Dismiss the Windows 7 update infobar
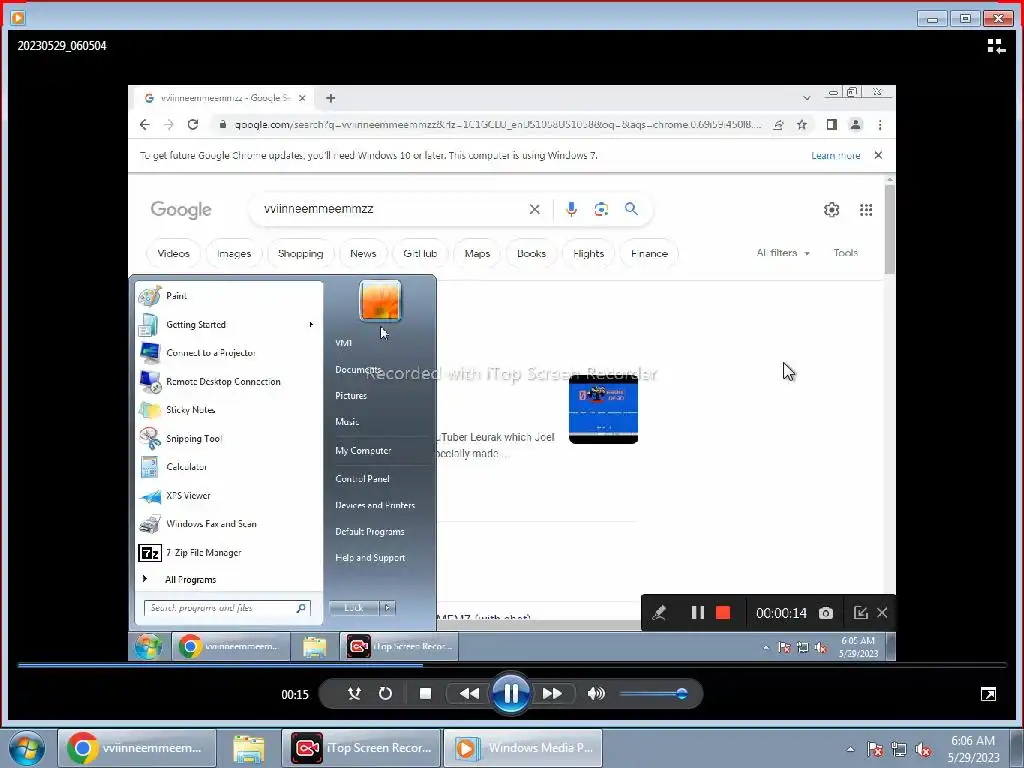Screen dimensions: 1024x768 [878, 155]
